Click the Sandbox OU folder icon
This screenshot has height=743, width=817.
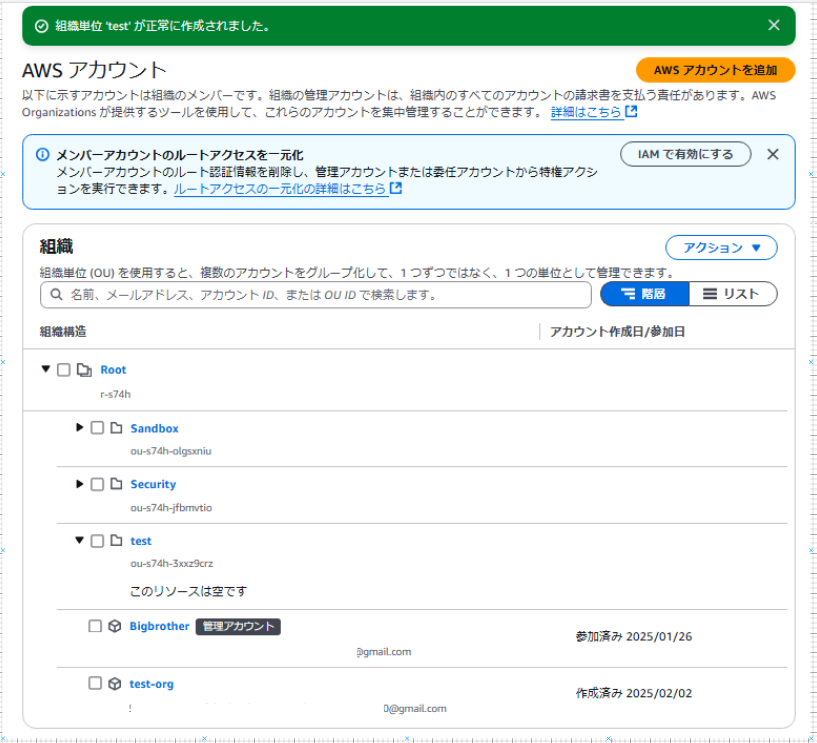[x=117, y=428]
